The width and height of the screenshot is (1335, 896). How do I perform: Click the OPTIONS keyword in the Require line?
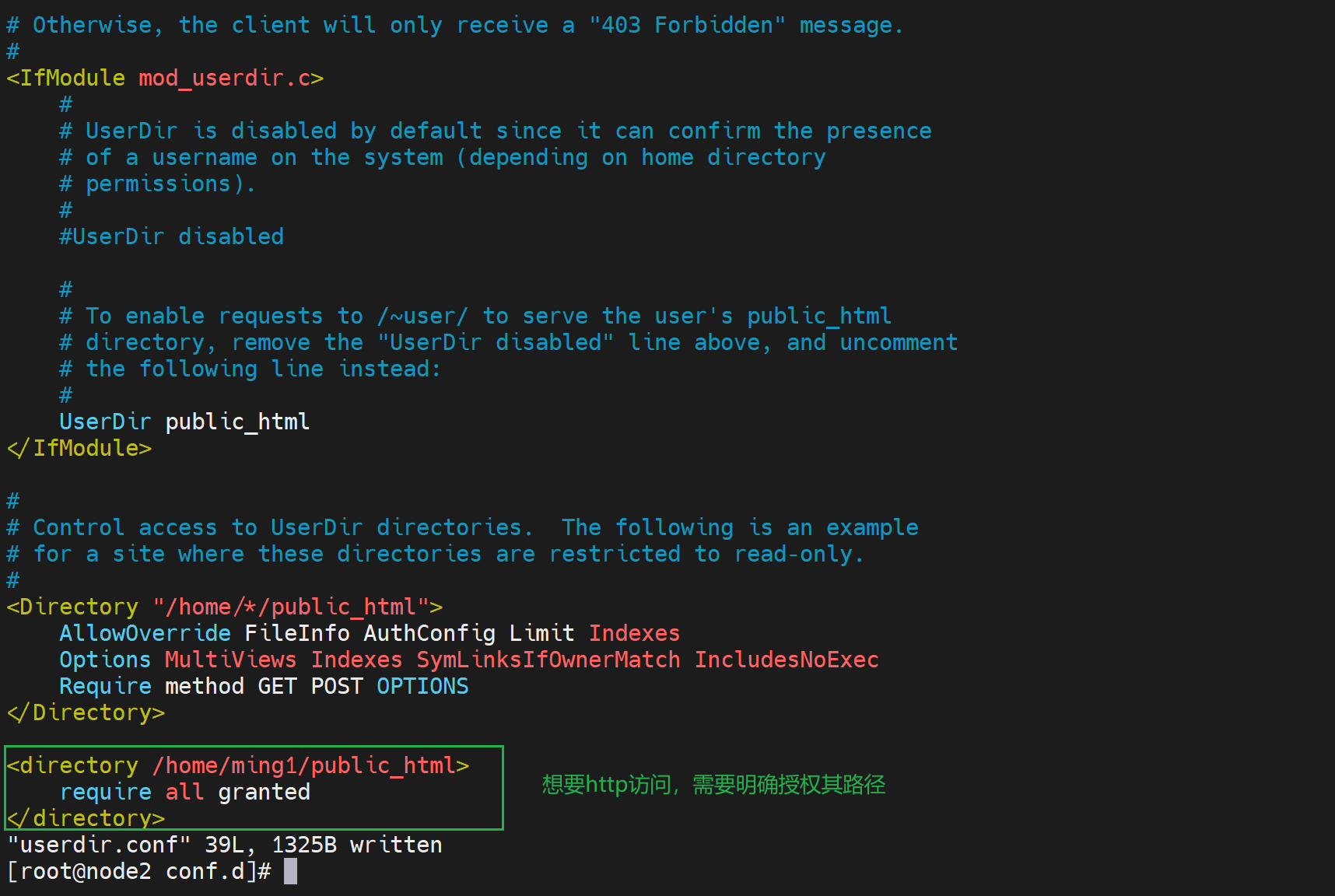point(422,686)
